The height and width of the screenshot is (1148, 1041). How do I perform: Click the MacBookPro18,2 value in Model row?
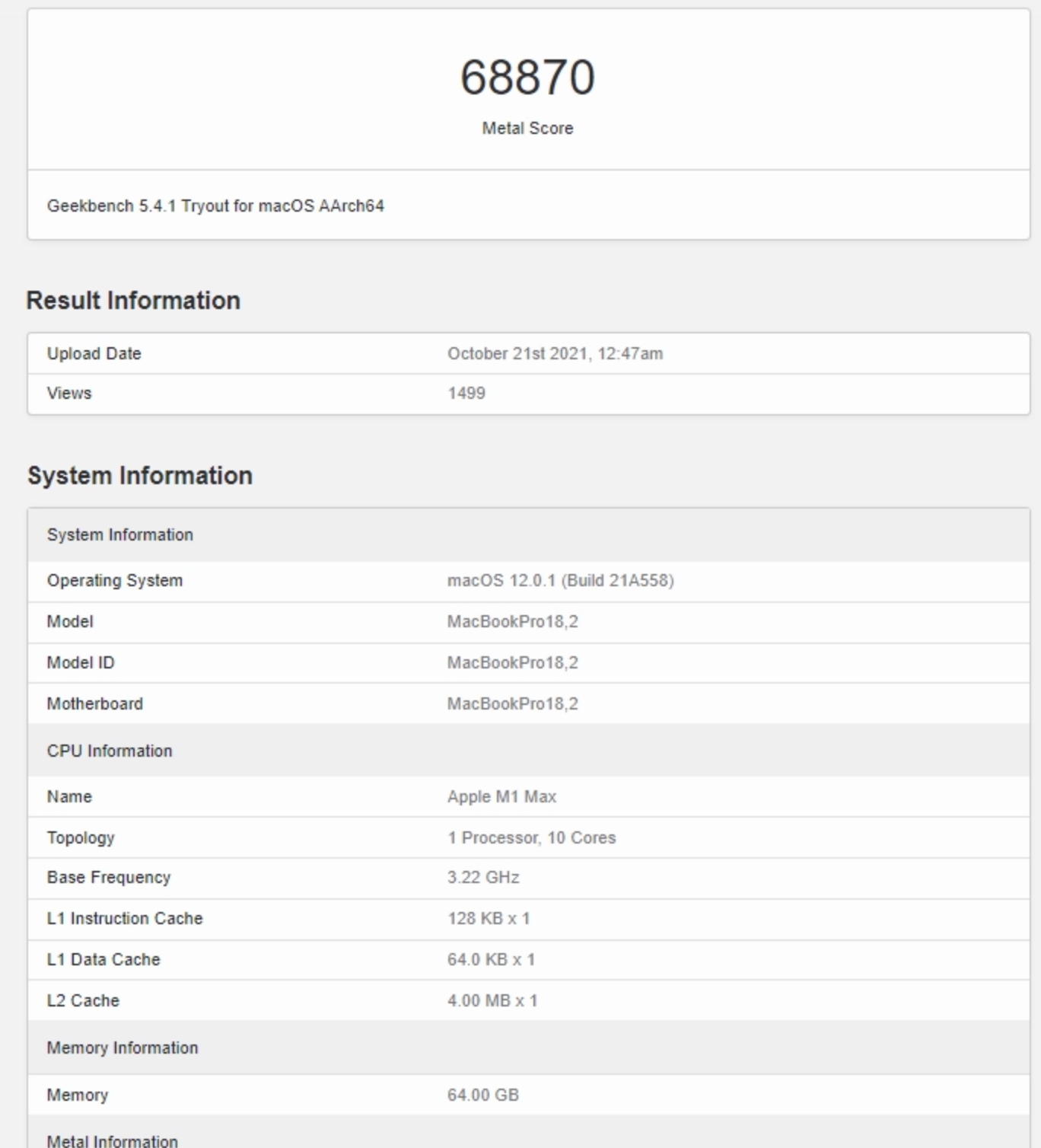pos(512,622)
